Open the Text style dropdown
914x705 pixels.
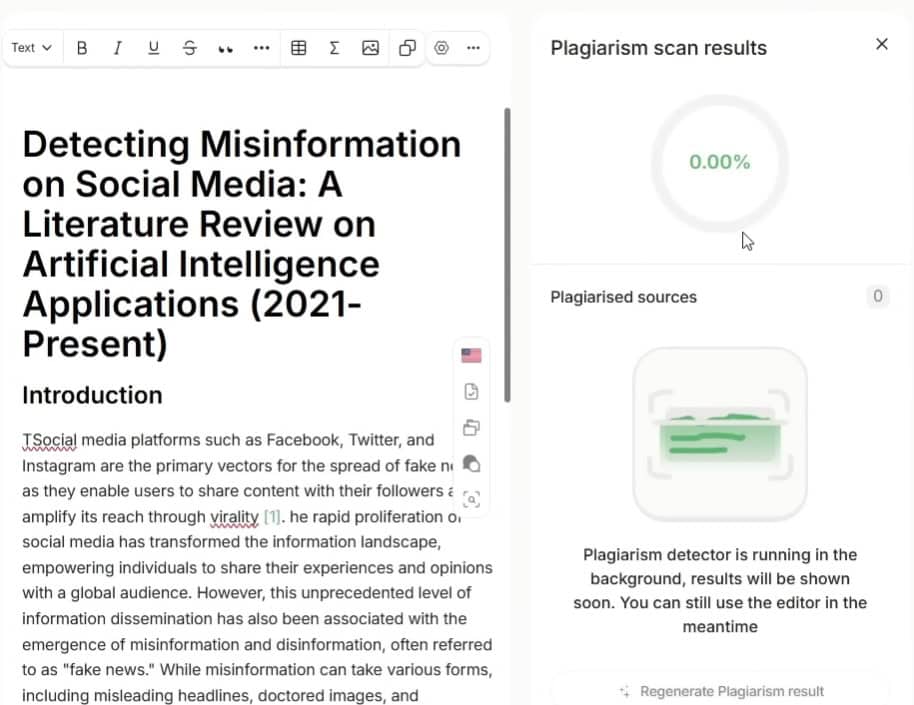click(31, 47)
